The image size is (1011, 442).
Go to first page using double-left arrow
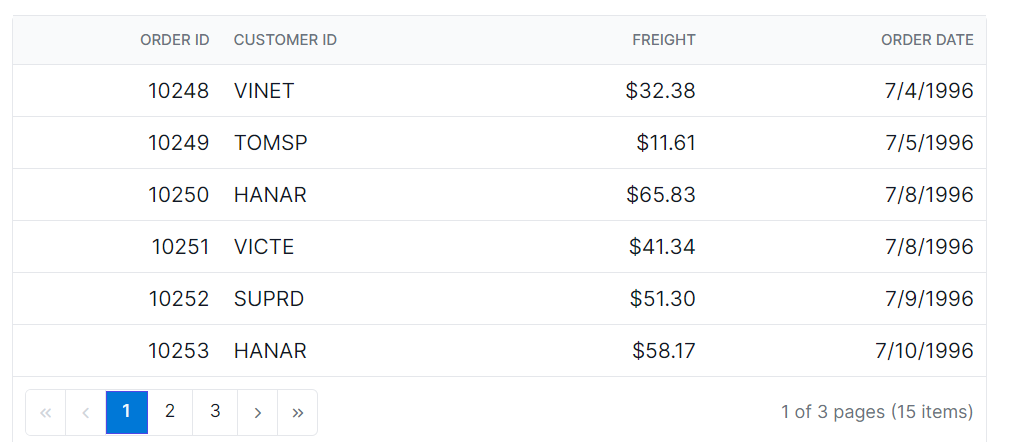tap(45, 412)
